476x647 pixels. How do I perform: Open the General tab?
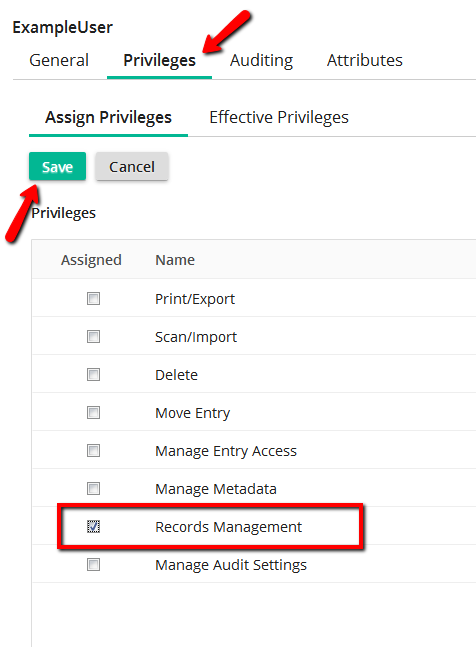click(59, 60)
